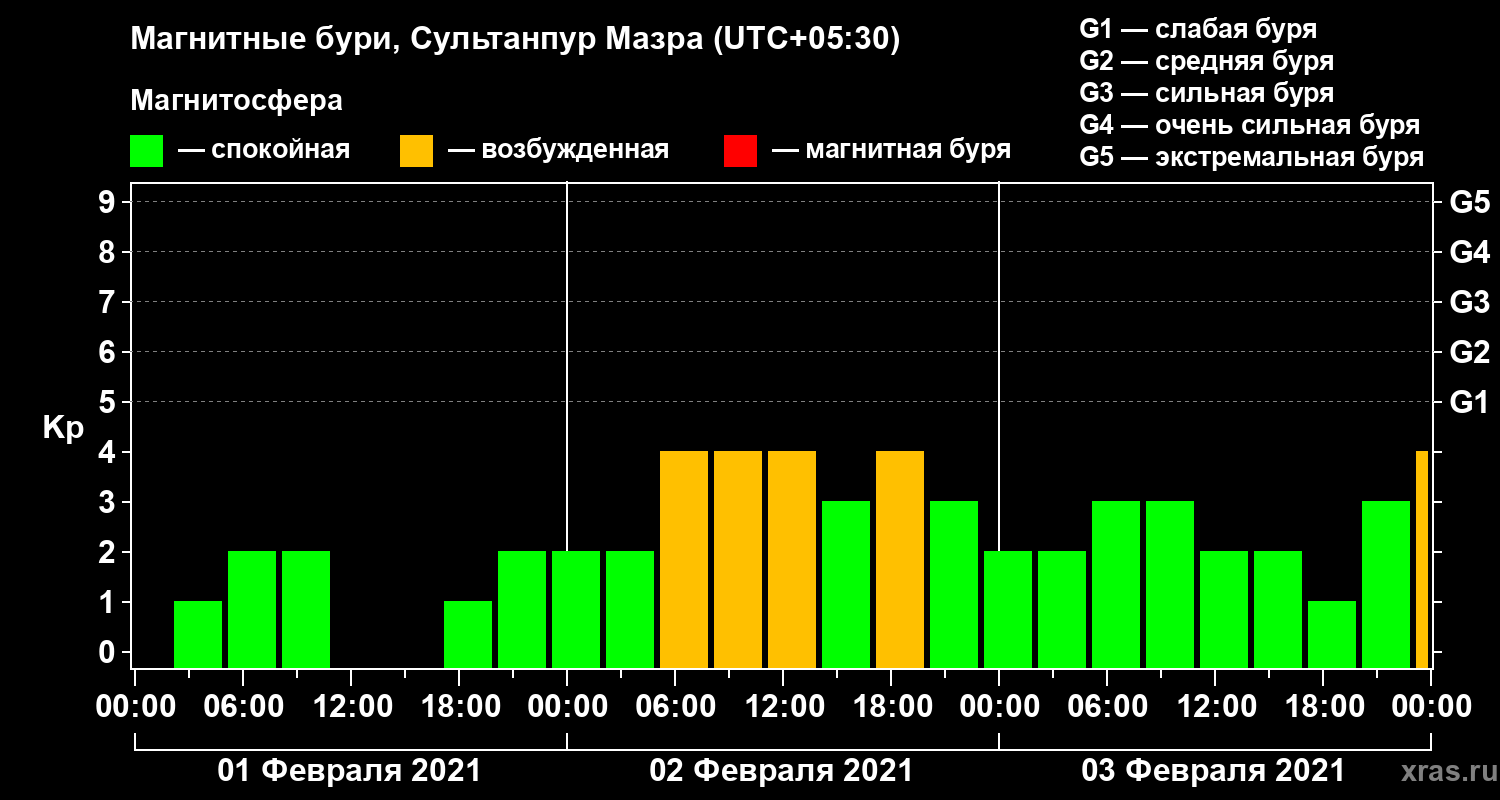Click the 'G5 — экстремальная буря' description

click(x=1252, y=157)
